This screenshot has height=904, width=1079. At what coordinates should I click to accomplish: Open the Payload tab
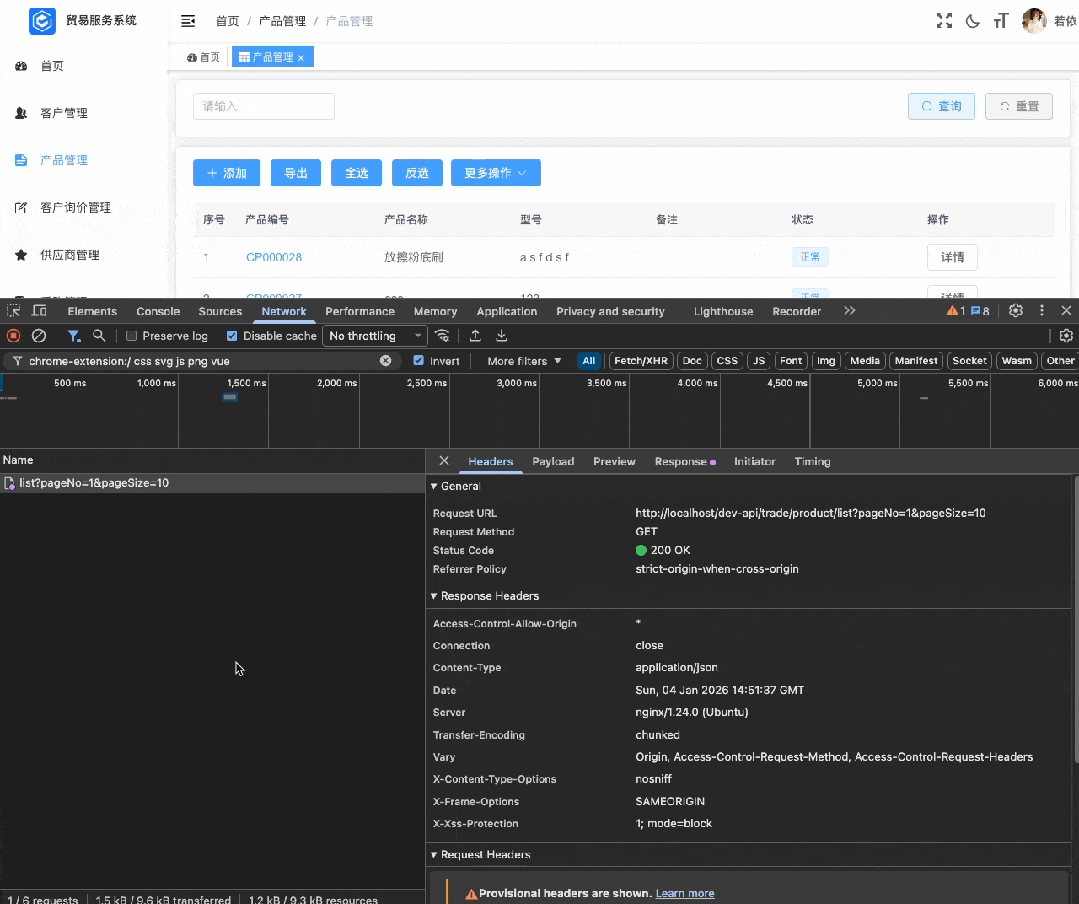(x=553, y=461)
